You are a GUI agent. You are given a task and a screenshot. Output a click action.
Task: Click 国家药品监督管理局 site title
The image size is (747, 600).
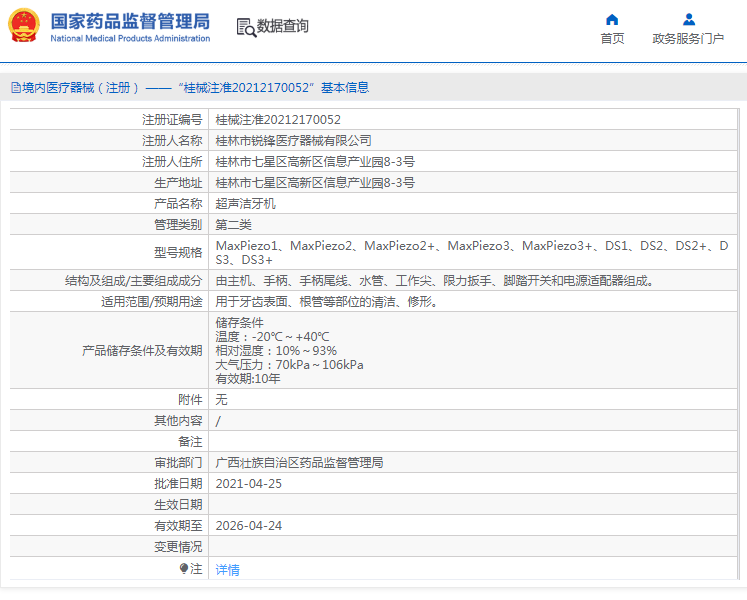(130, 21)
